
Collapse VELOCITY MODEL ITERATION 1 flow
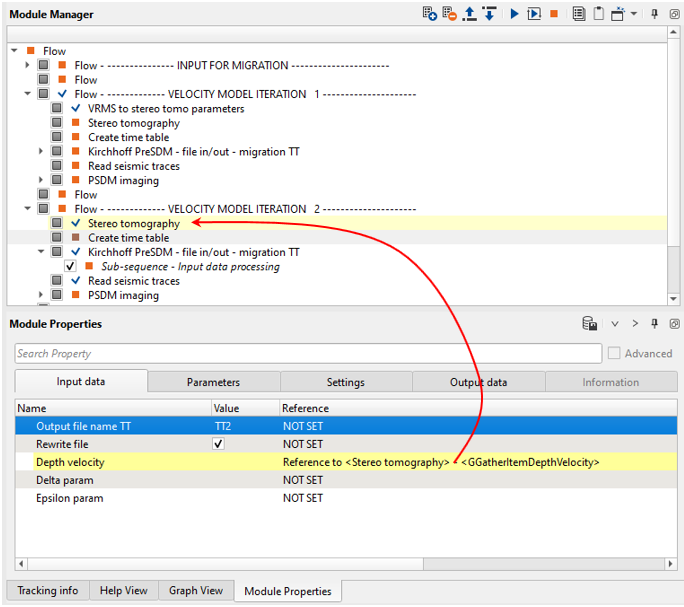[x=28, y=94]
